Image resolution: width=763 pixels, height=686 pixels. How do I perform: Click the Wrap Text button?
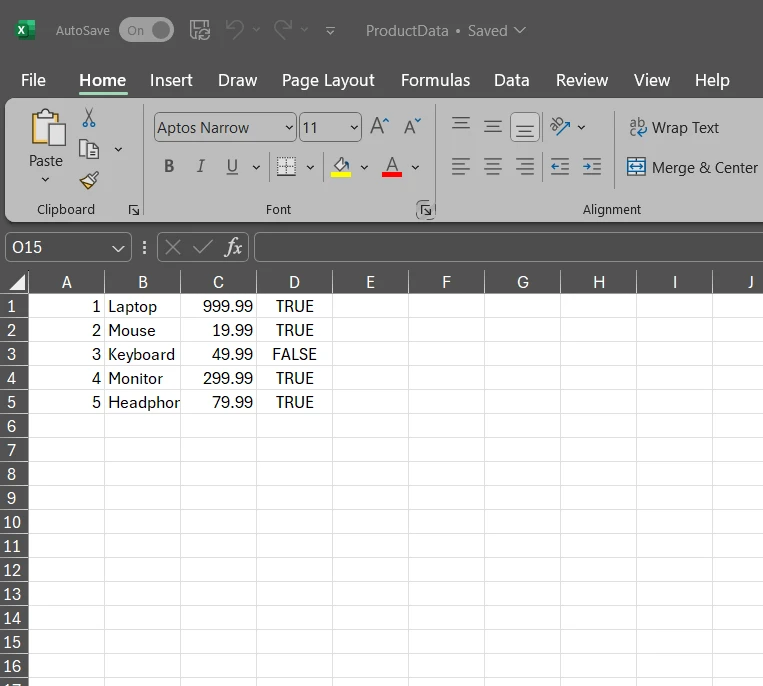click(674, 128)
